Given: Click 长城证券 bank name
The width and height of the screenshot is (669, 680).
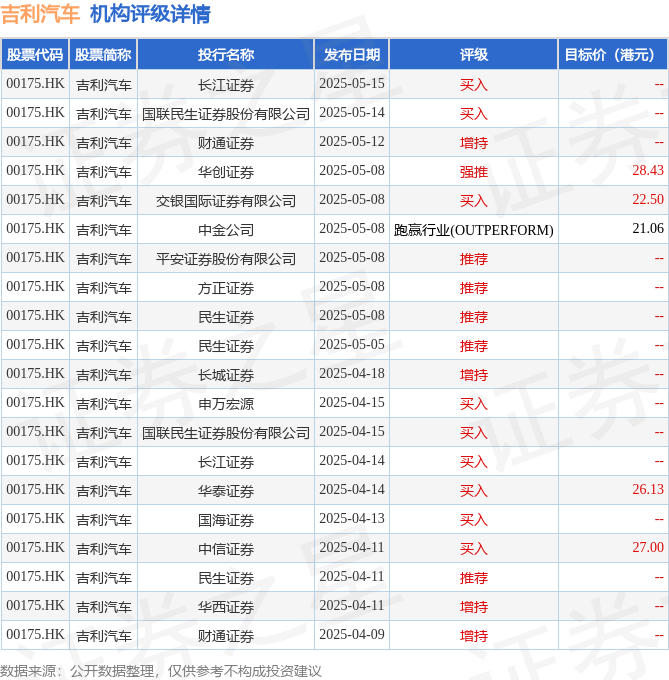Looking at the screenshot, I should coord(226,375).
